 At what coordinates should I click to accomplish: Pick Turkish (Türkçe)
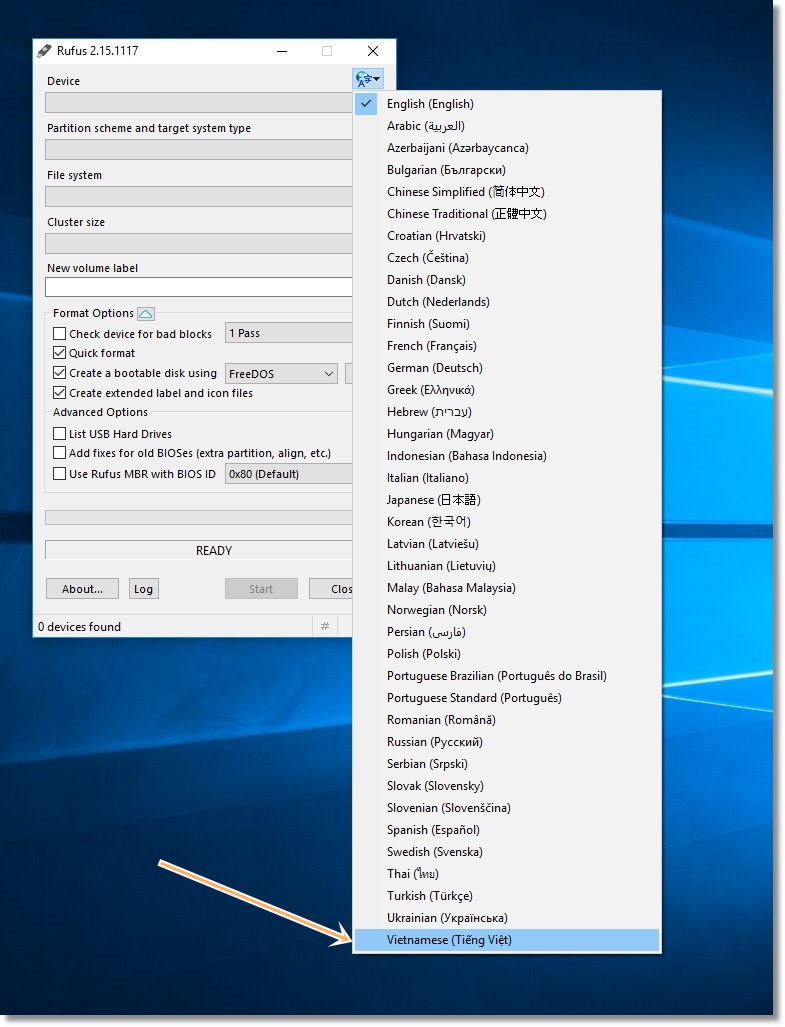507,896
